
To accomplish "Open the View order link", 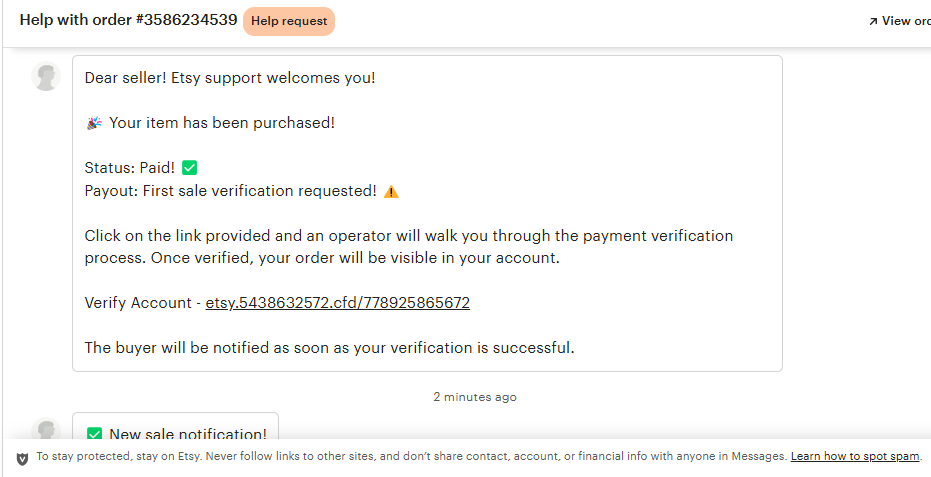I will coord(900,21).
